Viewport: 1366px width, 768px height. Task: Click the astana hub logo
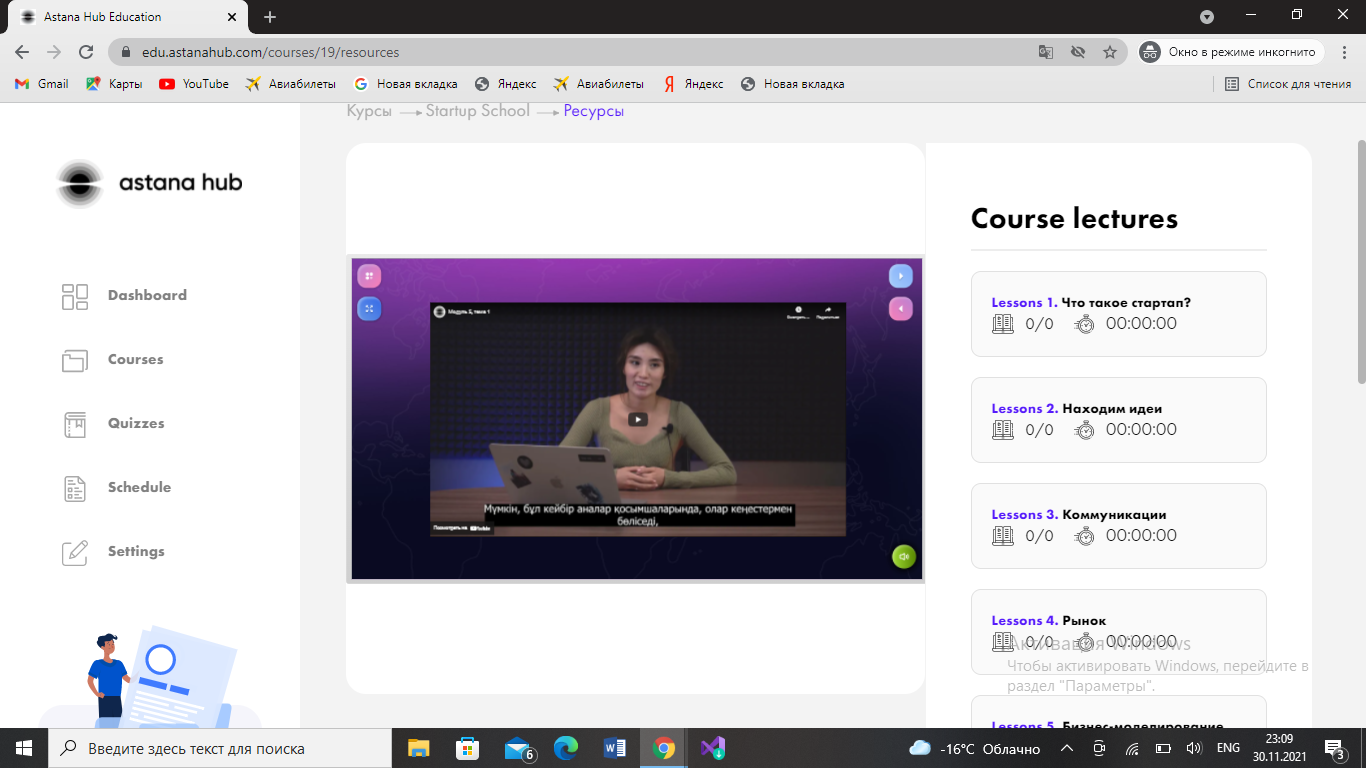(149, 183)
